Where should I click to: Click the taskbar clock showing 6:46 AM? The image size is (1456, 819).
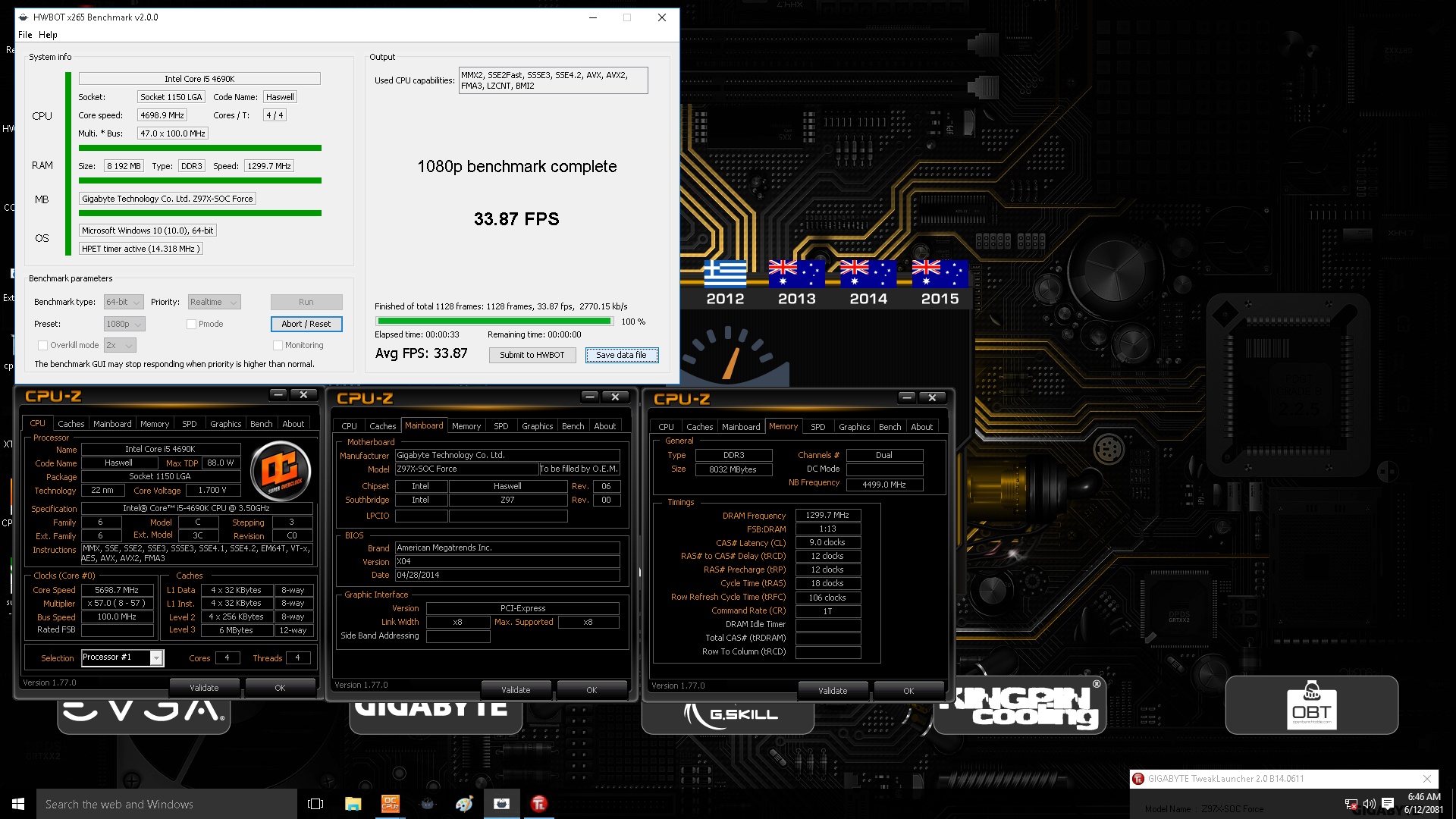1423,804
